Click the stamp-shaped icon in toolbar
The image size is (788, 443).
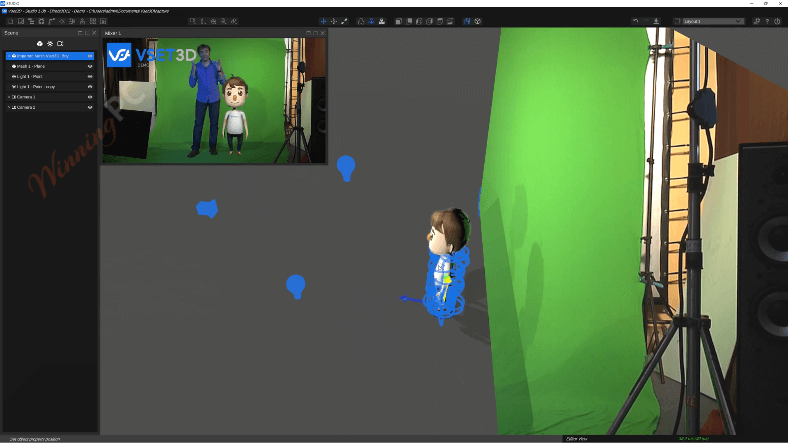click(x=382, y=21)
